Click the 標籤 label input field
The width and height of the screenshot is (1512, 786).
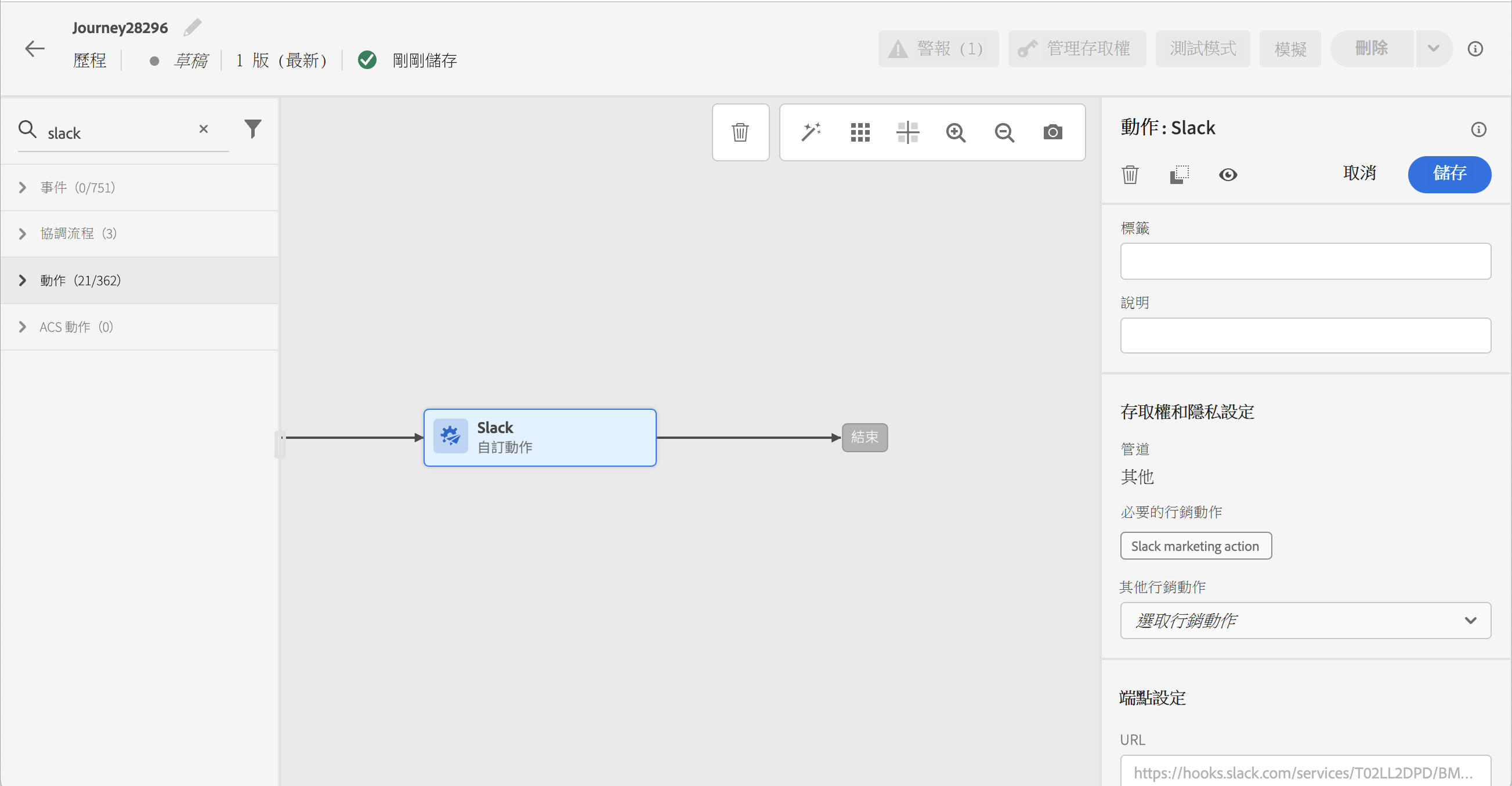[1305, 261]
